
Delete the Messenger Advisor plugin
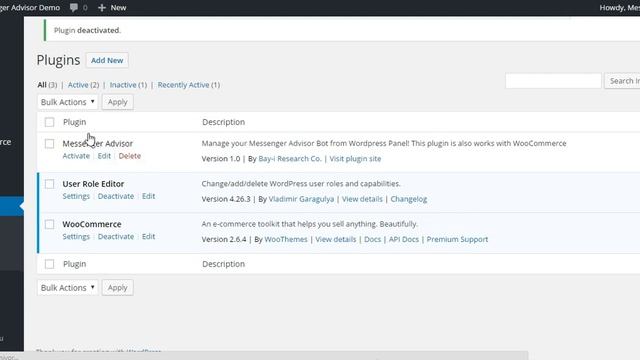(x=130, y=156)
